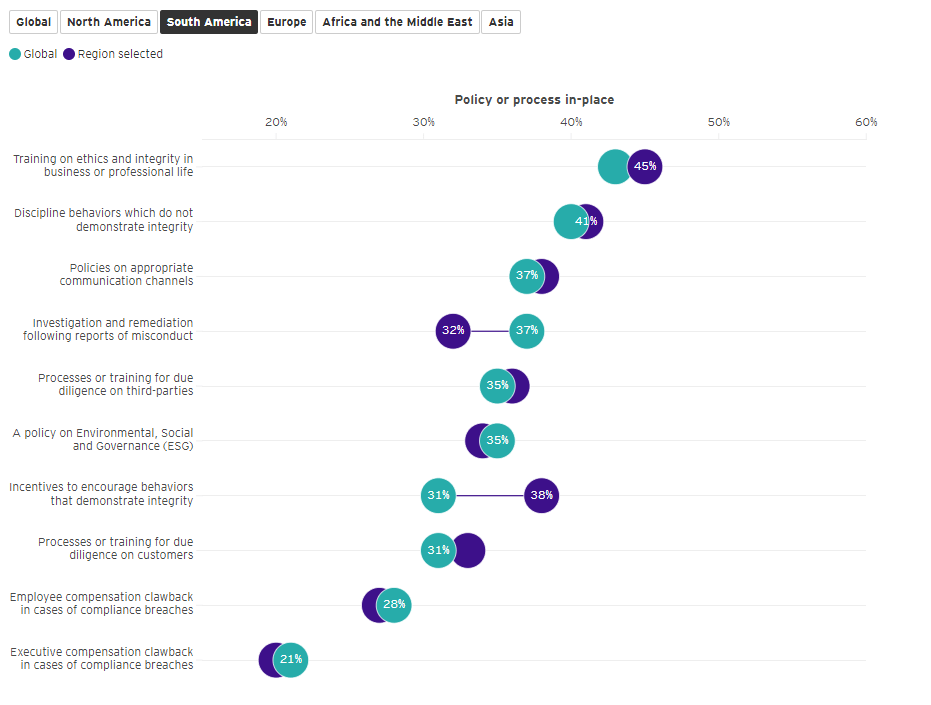Viewport: 931px width, 705px height.
Task: Click the selected South America tab
Action: pyautogui.click(x=209, y=22)
